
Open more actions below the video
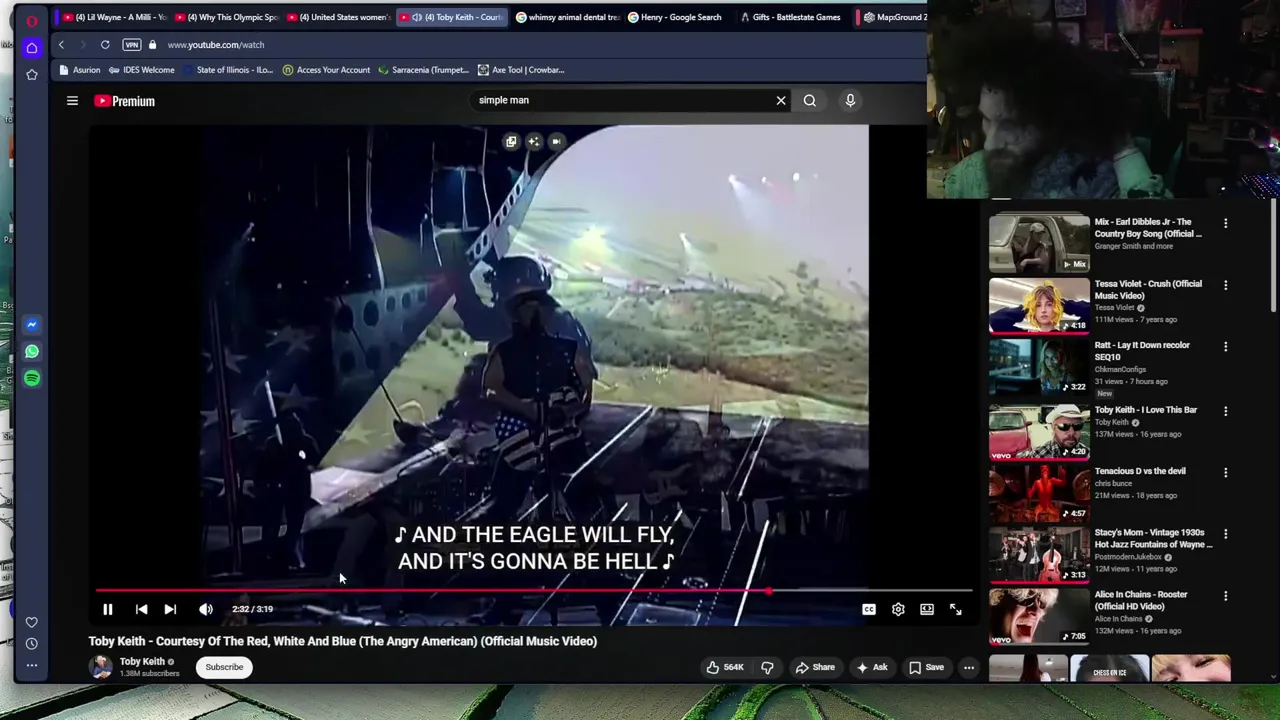pos(969,667)
